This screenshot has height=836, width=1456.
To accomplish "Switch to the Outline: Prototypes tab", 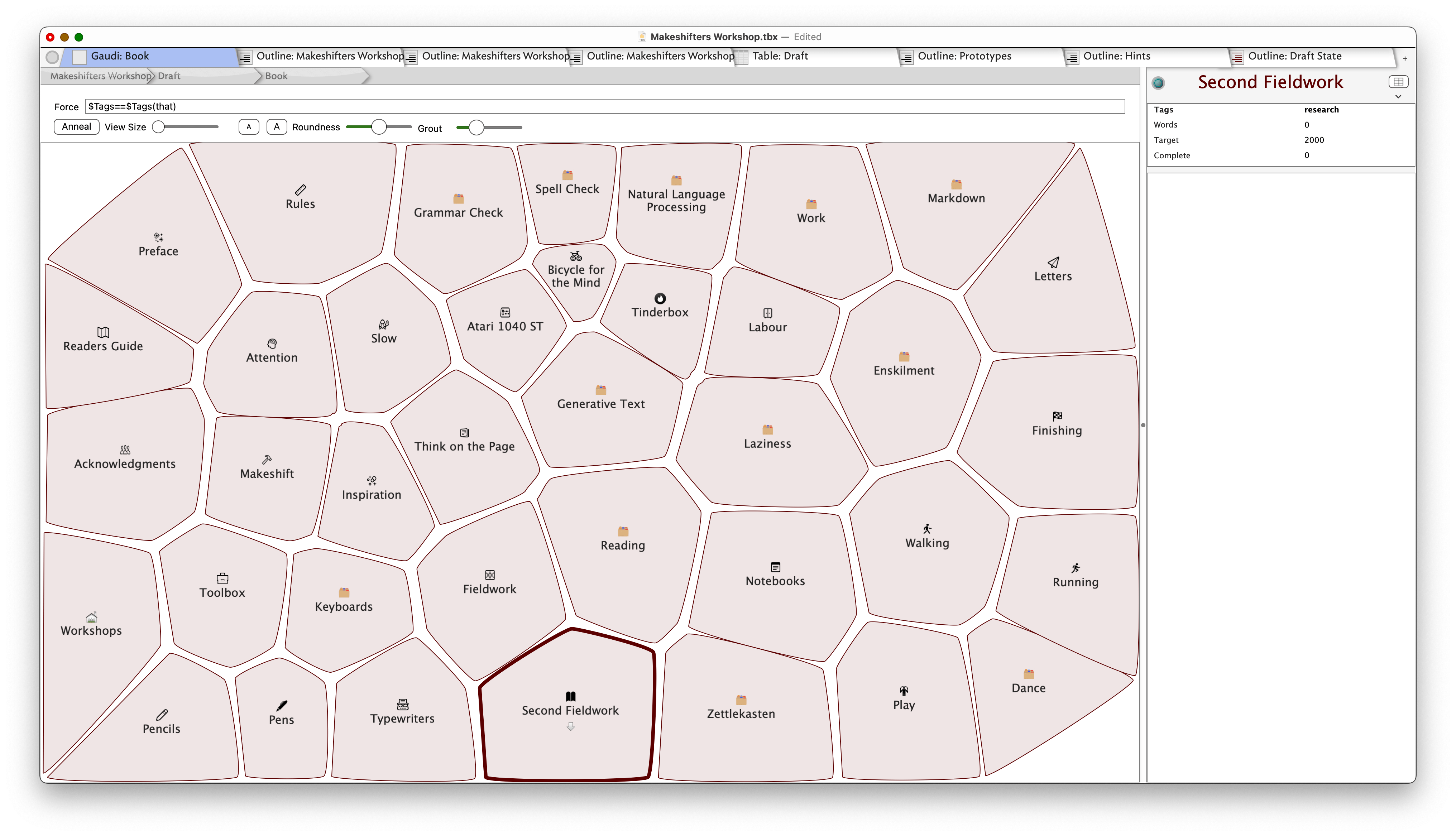I will [964, 56].
